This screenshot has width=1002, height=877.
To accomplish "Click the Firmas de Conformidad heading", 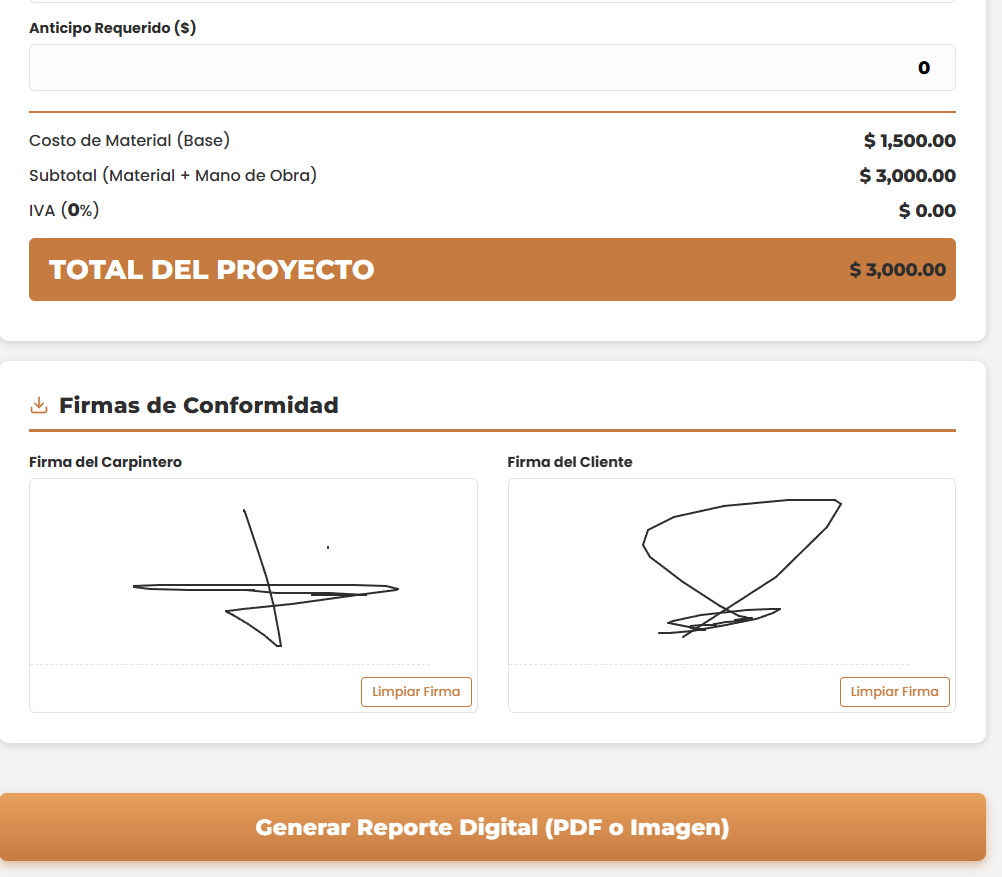I will click(199, 405).
